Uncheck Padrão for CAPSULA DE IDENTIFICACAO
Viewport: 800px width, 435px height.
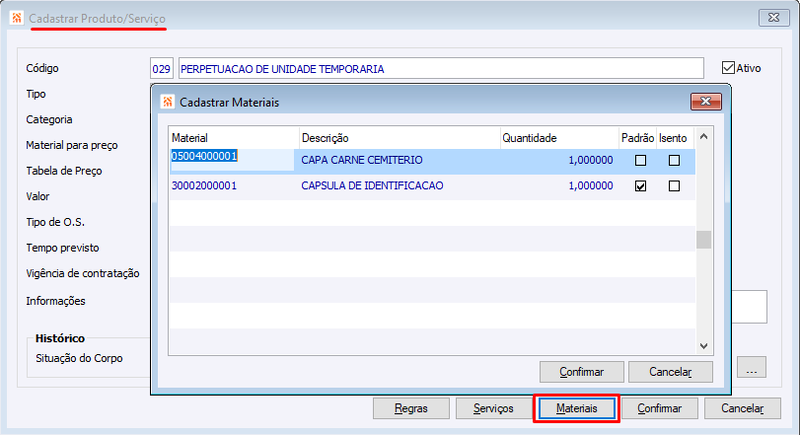640,186
